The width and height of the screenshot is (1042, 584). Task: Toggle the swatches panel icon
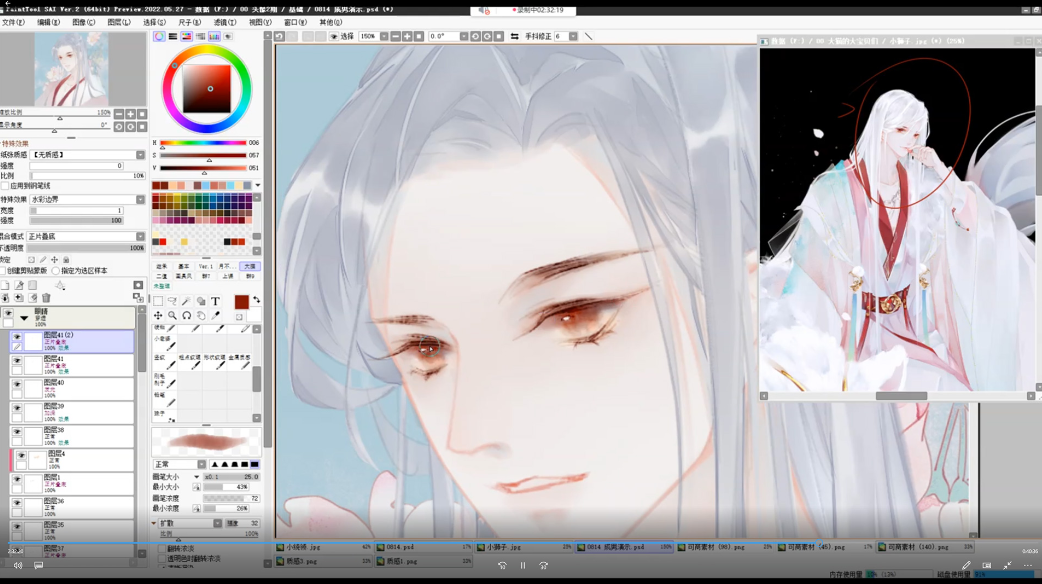coord(214,37)
